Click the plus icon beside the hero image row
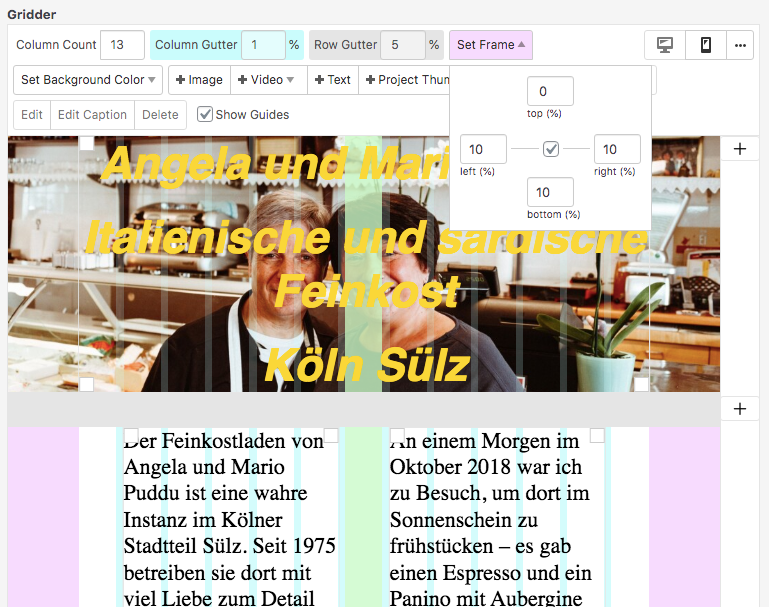The width and height of the screenshot is (769, 607). 739,149
